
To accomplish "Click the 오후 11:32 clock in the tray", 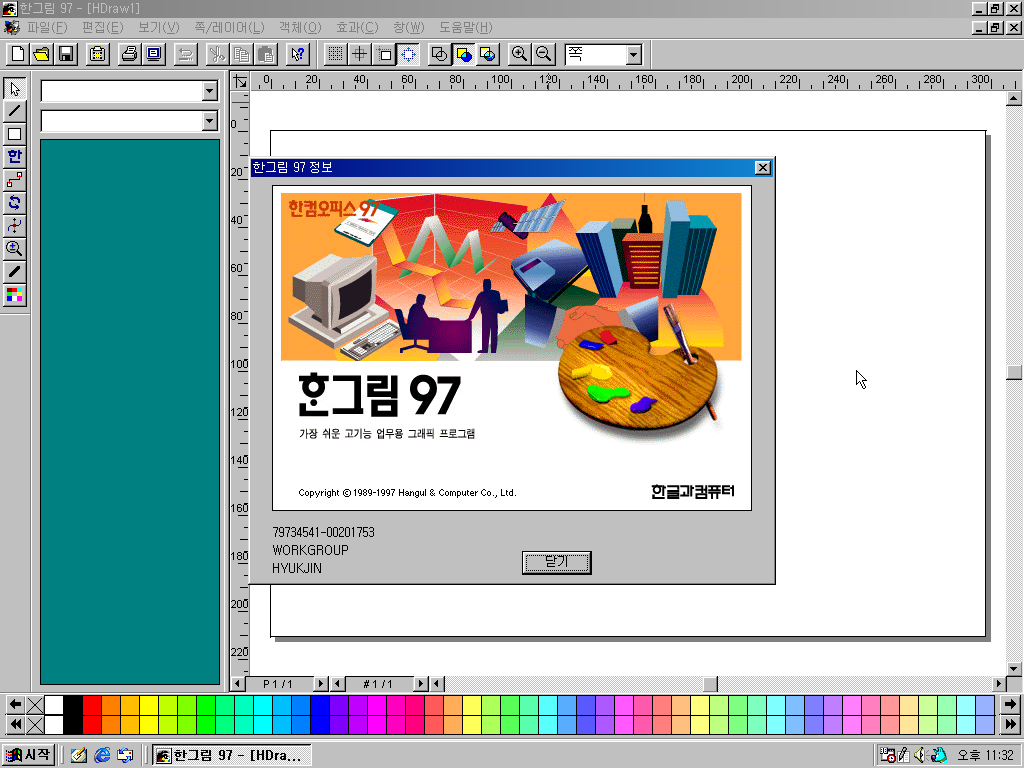I will click(985, 755).
